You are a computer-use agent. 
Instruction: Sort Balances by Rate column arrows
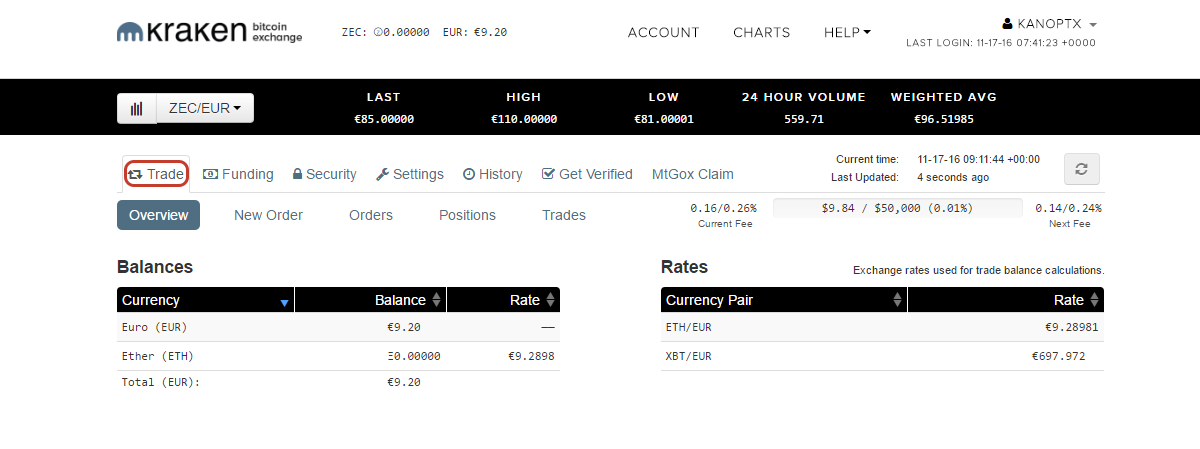coord(550,300)
